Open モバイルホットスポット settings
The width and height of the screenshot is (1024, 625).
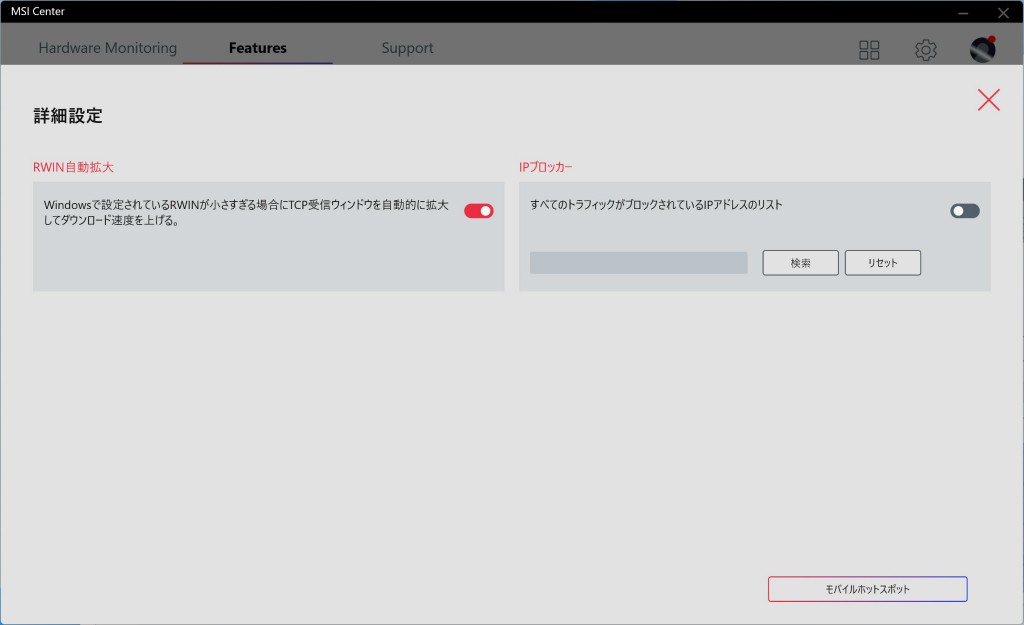867,589
